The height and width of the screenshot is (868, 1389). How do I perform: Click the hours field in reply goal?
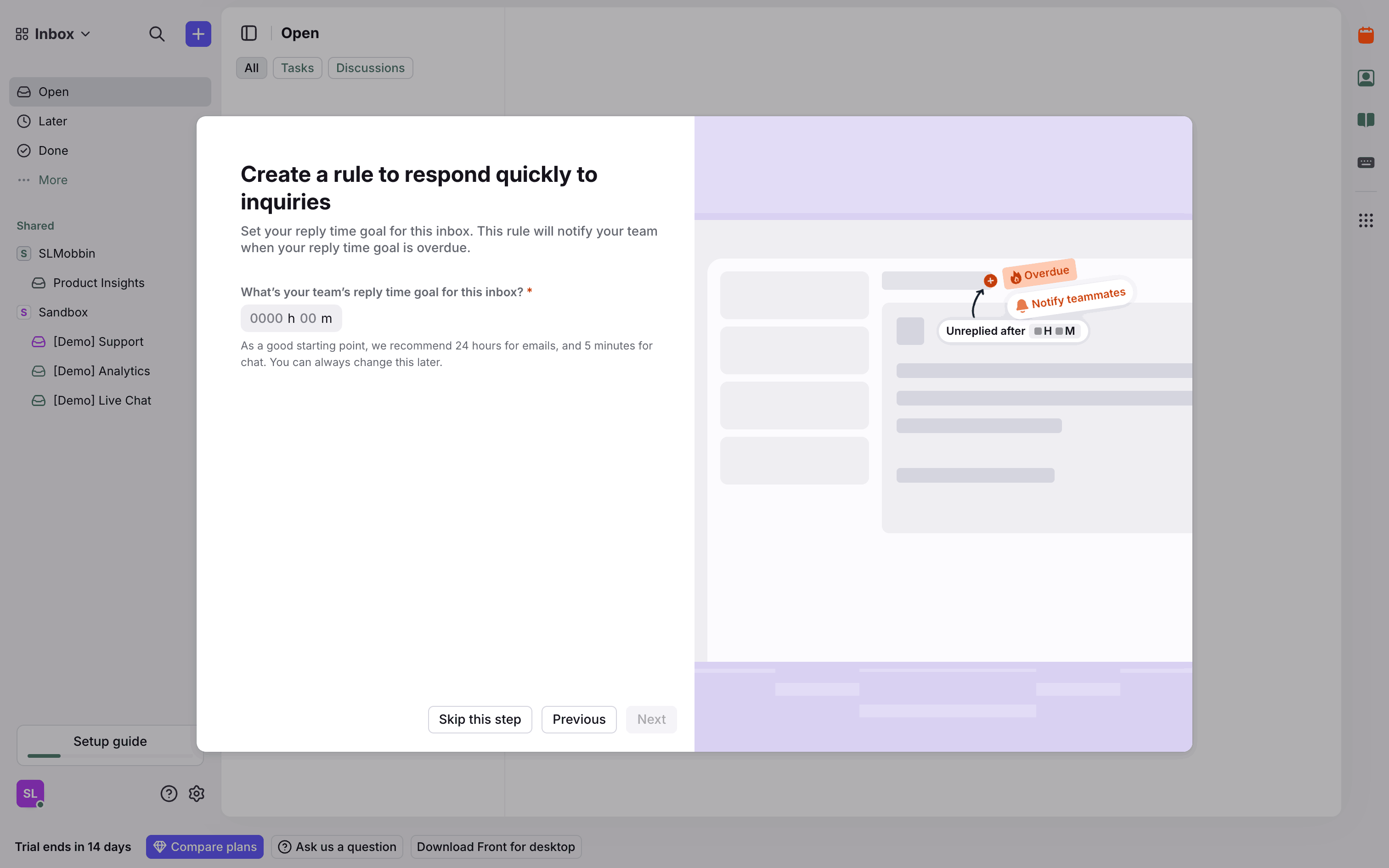click(266, 319)
